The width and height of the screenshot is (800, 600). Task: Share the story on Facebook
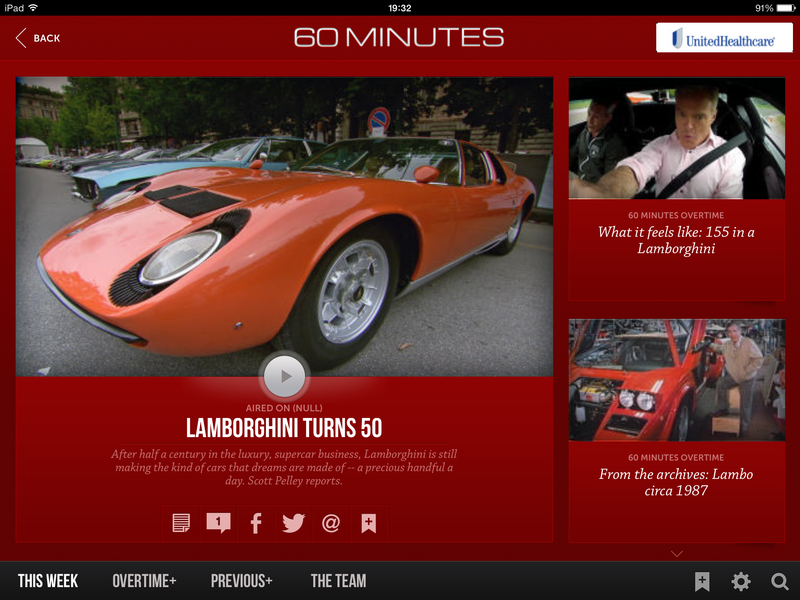pos(256,523)
